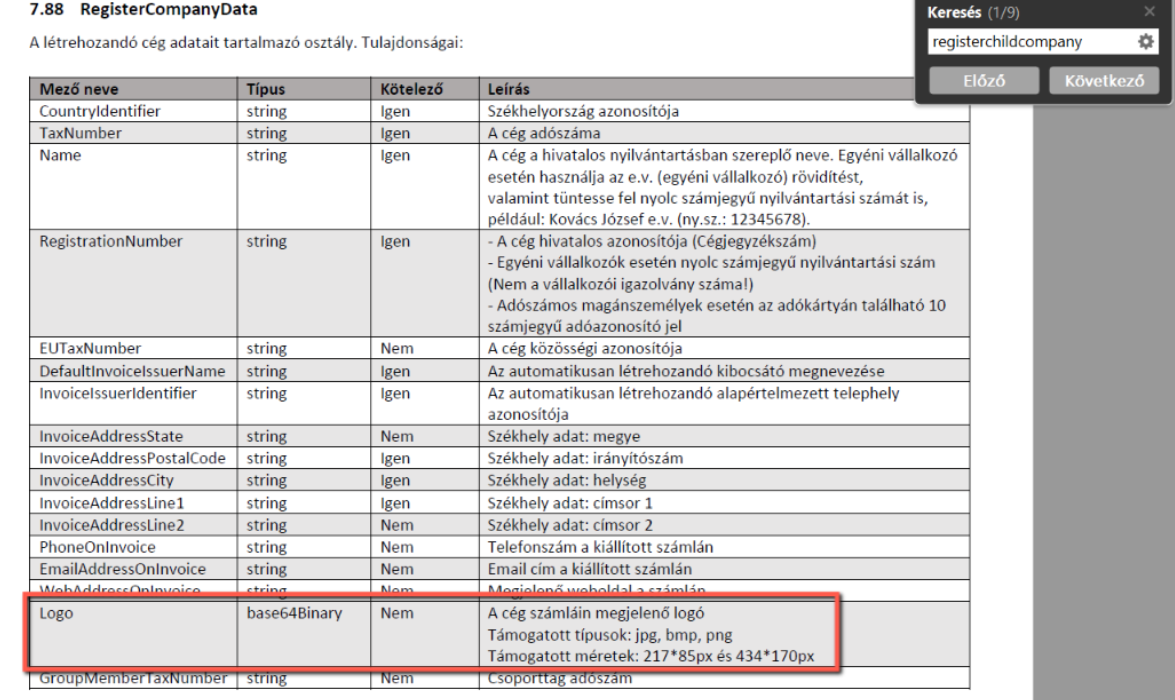
Task: Click 'Nem' in the EUTaxNumber row
Action: coord(396,349)
